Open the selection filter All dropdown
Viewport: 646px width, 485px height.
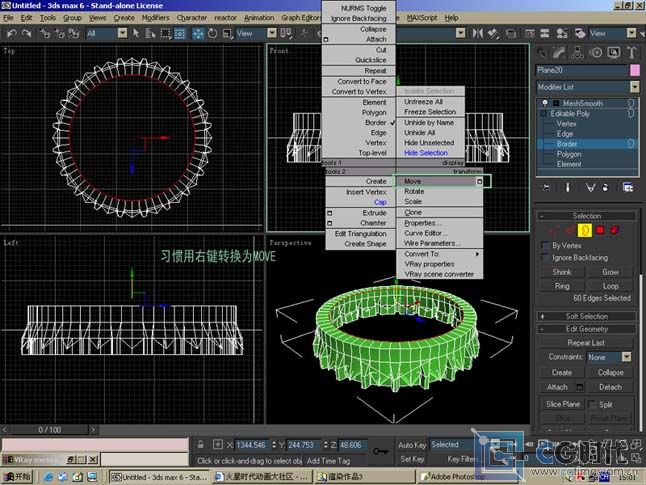pos(122,33)
